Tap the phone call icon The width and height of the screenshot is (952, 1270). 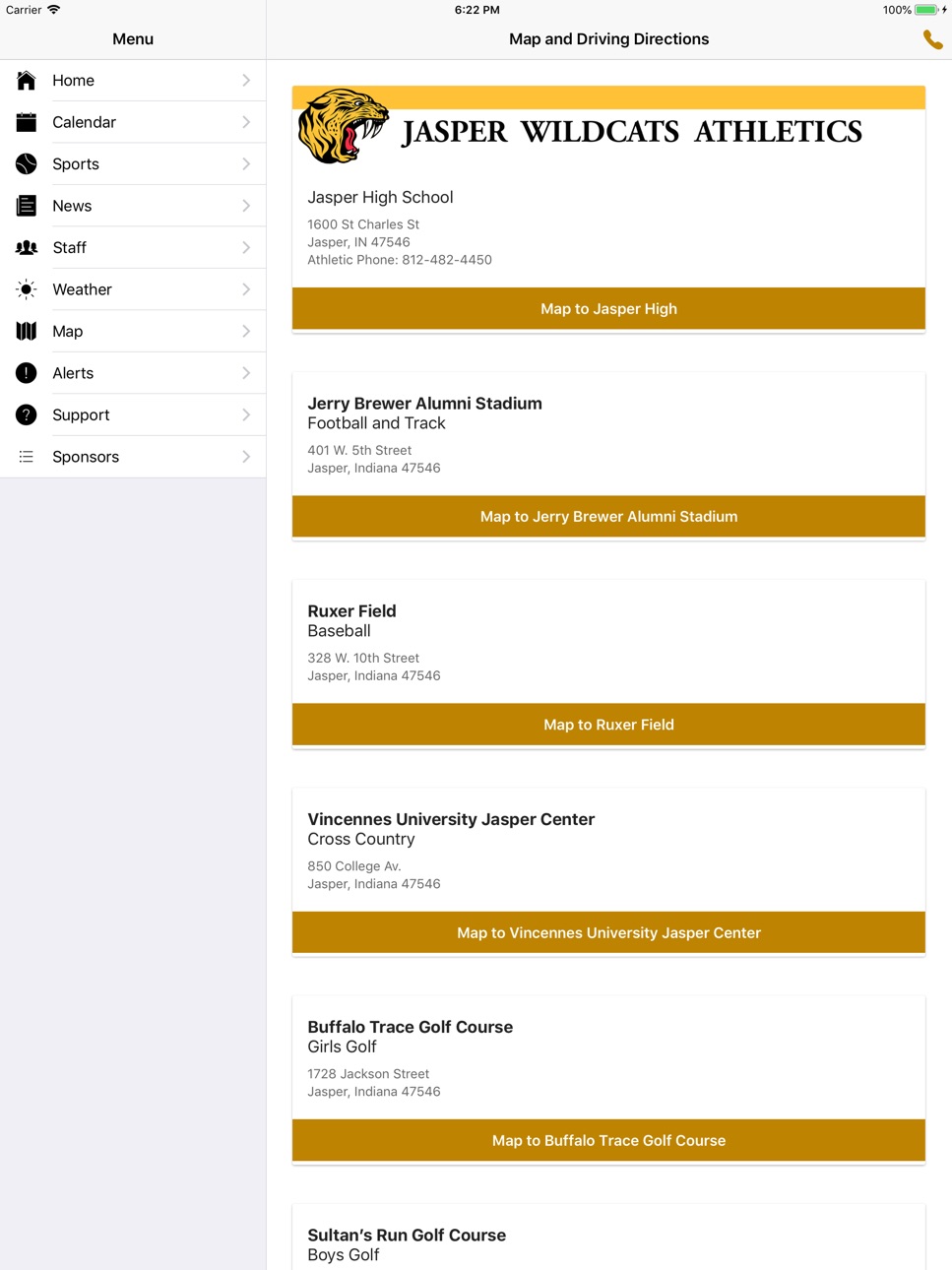(932, 39)
